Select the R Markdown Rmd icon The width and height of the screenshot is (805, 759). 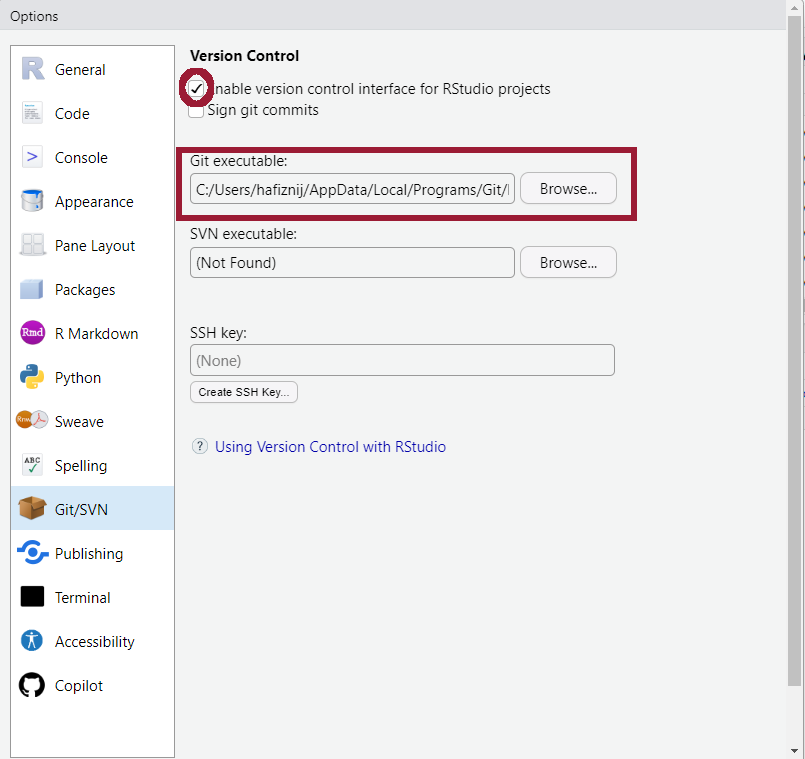tap(33, 333)
